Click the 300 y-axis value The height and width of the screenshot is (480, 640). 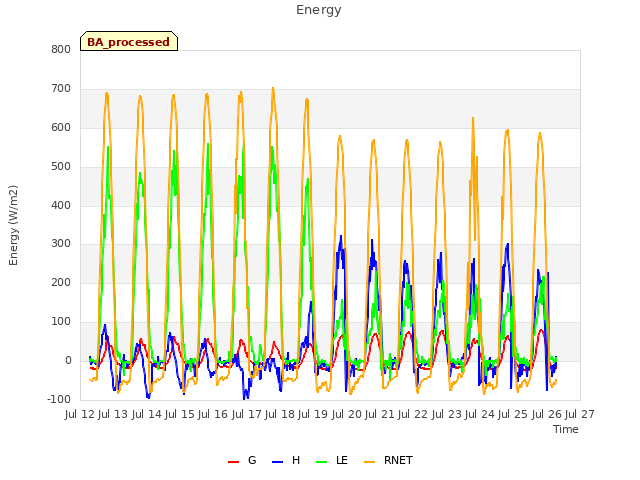61,244
